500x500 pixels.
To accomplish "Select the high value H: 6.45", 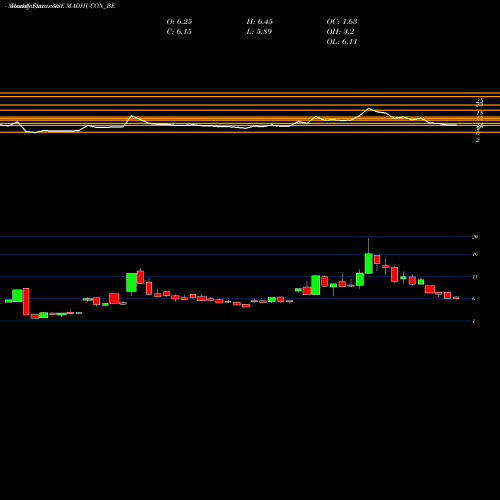I will tap(260, 22).
